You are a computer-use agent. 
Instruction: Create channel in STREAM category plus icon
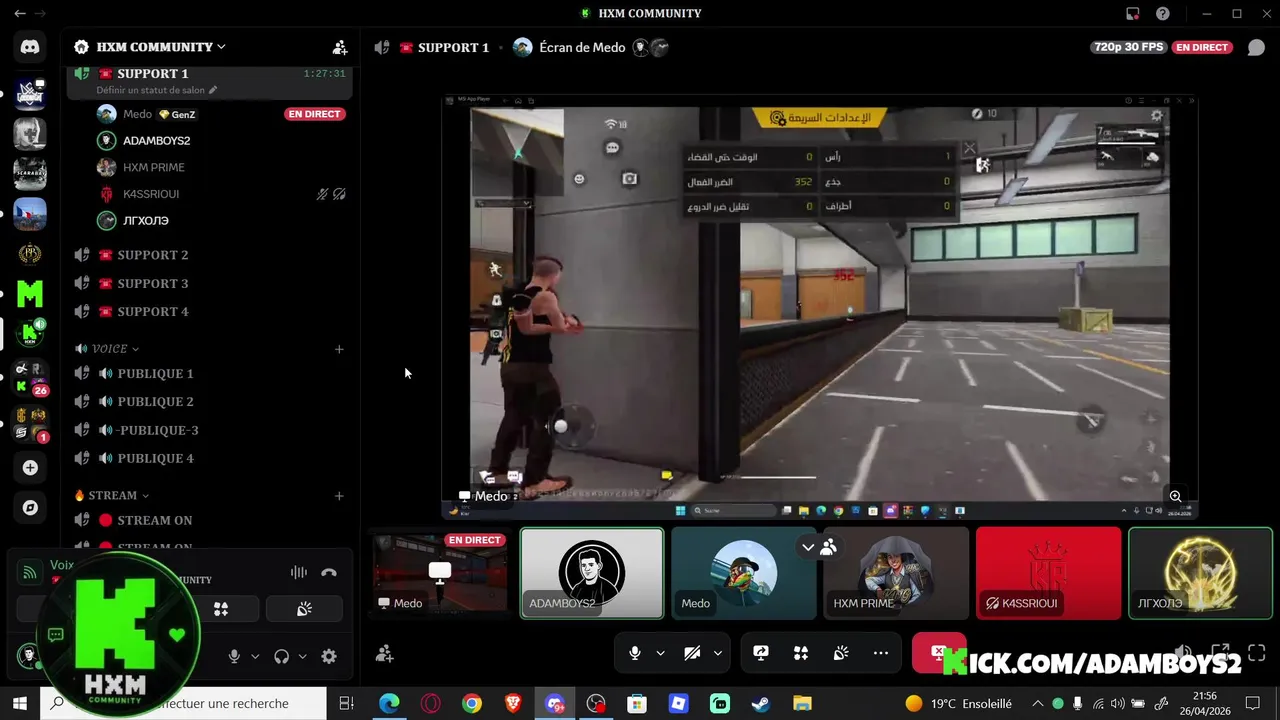[x=339, y=496]
